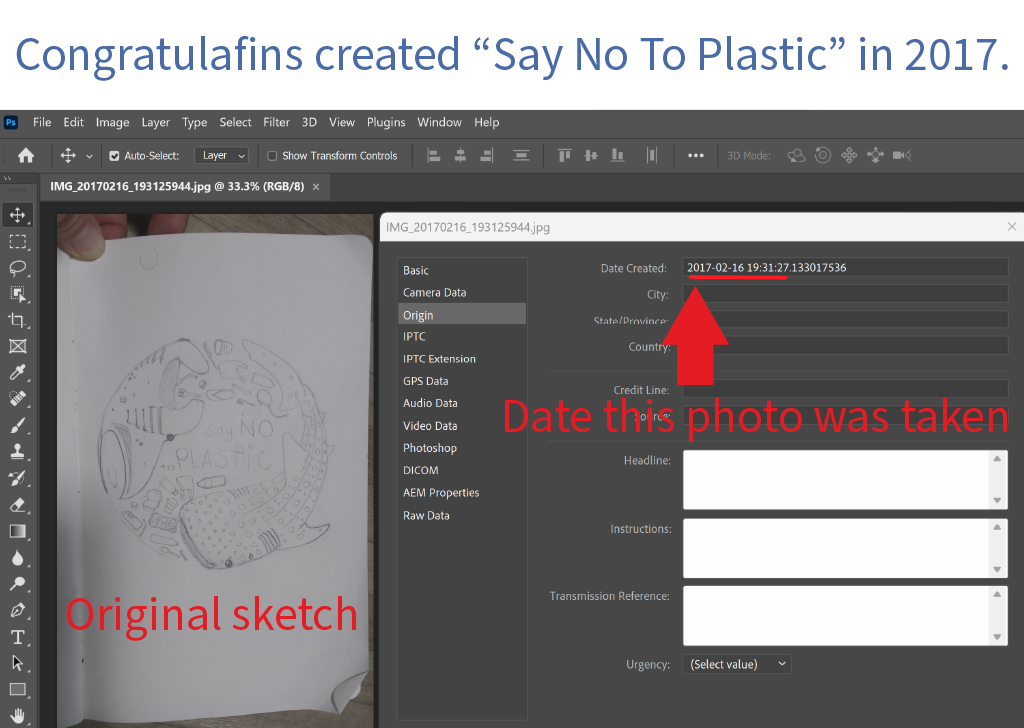The image size is (1024, 728).
Task: Select the Dodge tool
Action: click(x=18, y=584)
